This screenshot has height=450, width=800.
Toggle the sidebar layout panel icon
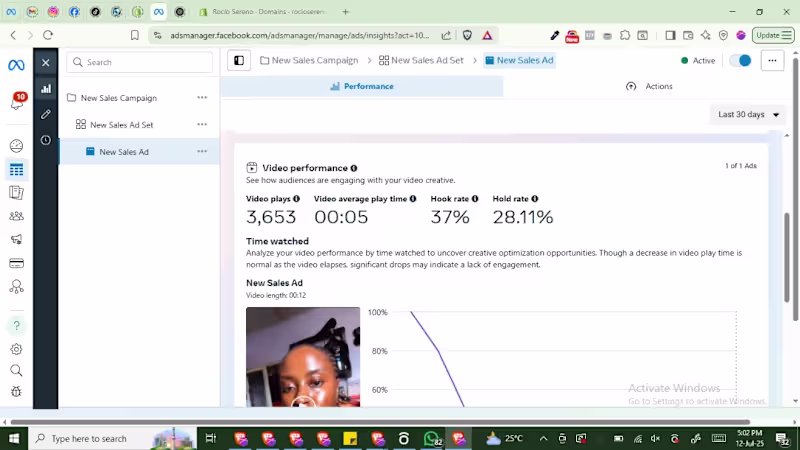coord(239,60)
